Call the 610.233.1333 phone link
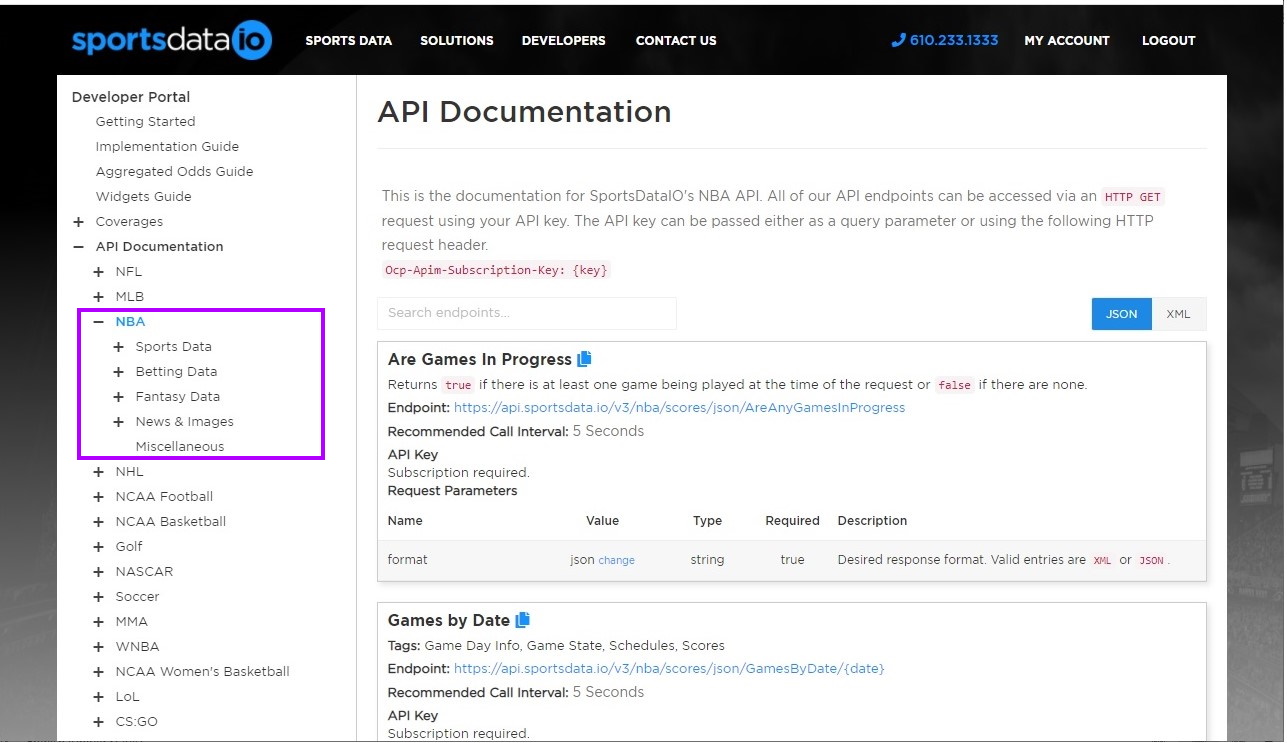 click(x=954, y=41)
